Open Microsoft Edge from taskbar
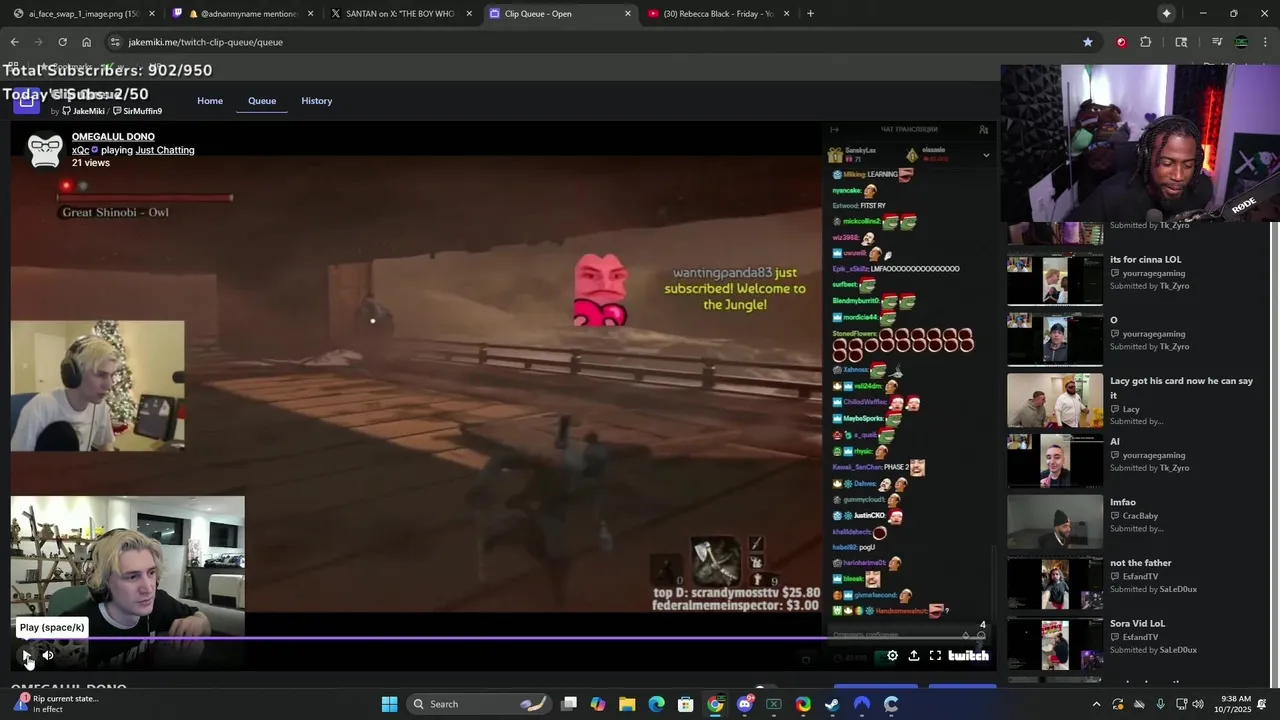 click(656, 704)
